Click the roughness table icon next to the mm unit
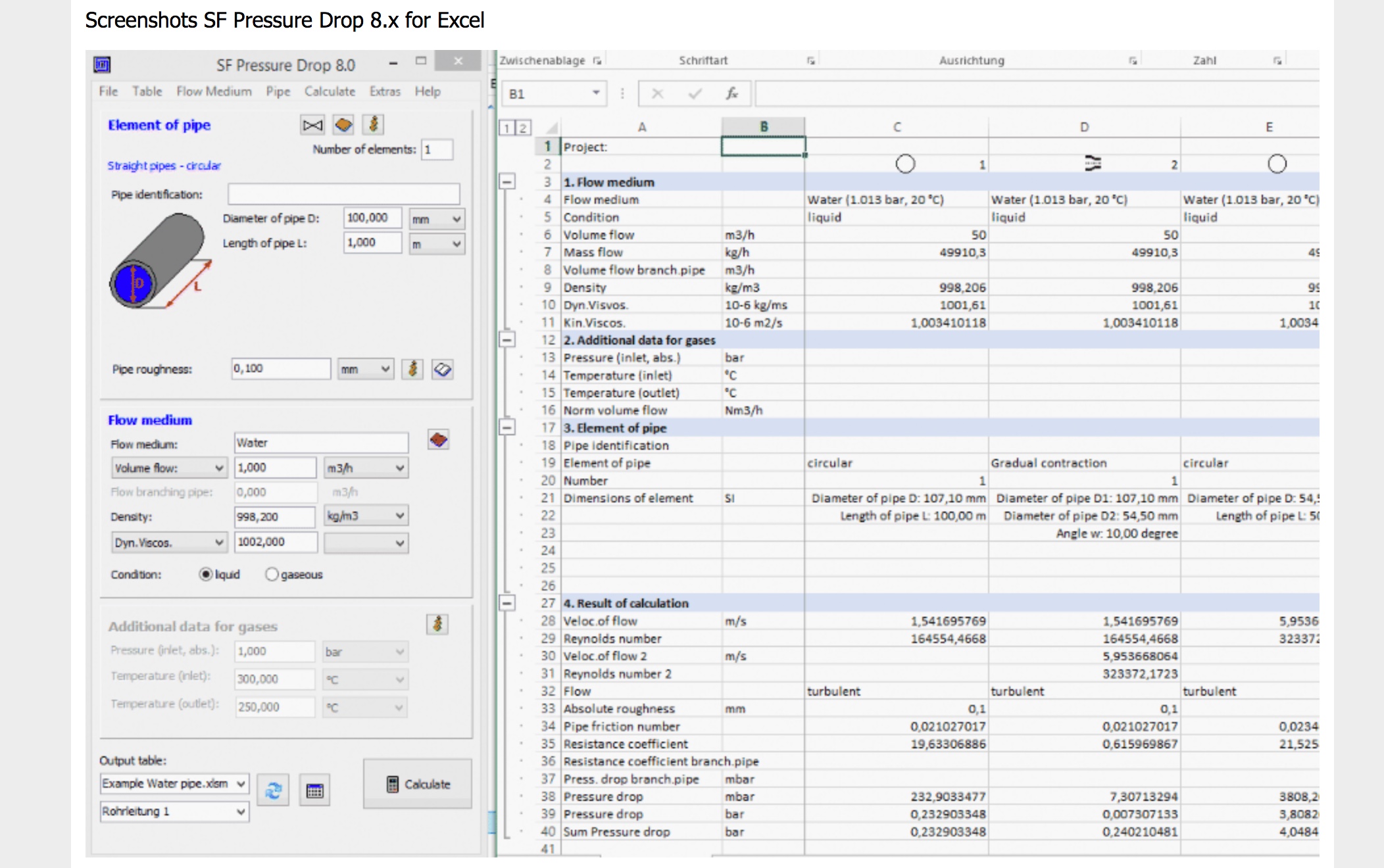The height and width of the screenshot is (868, 1384). [x=443, y=370]
